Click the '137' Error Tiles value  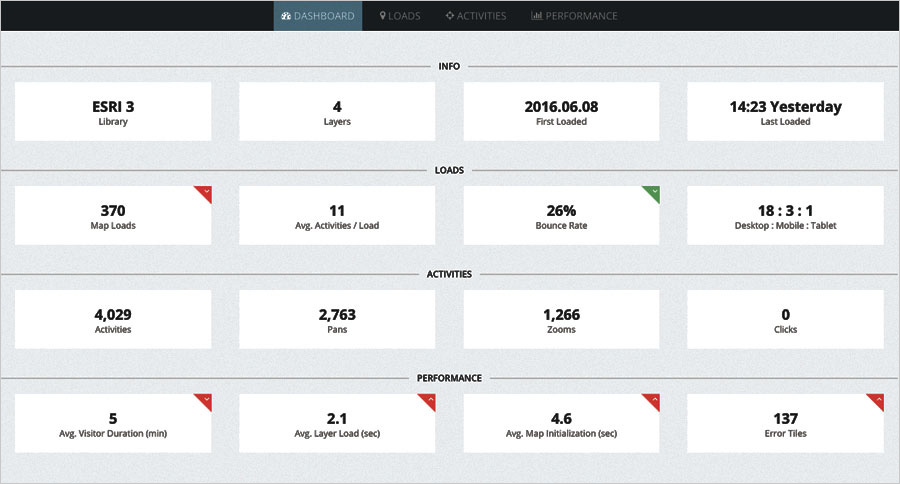tap(785, 419)
